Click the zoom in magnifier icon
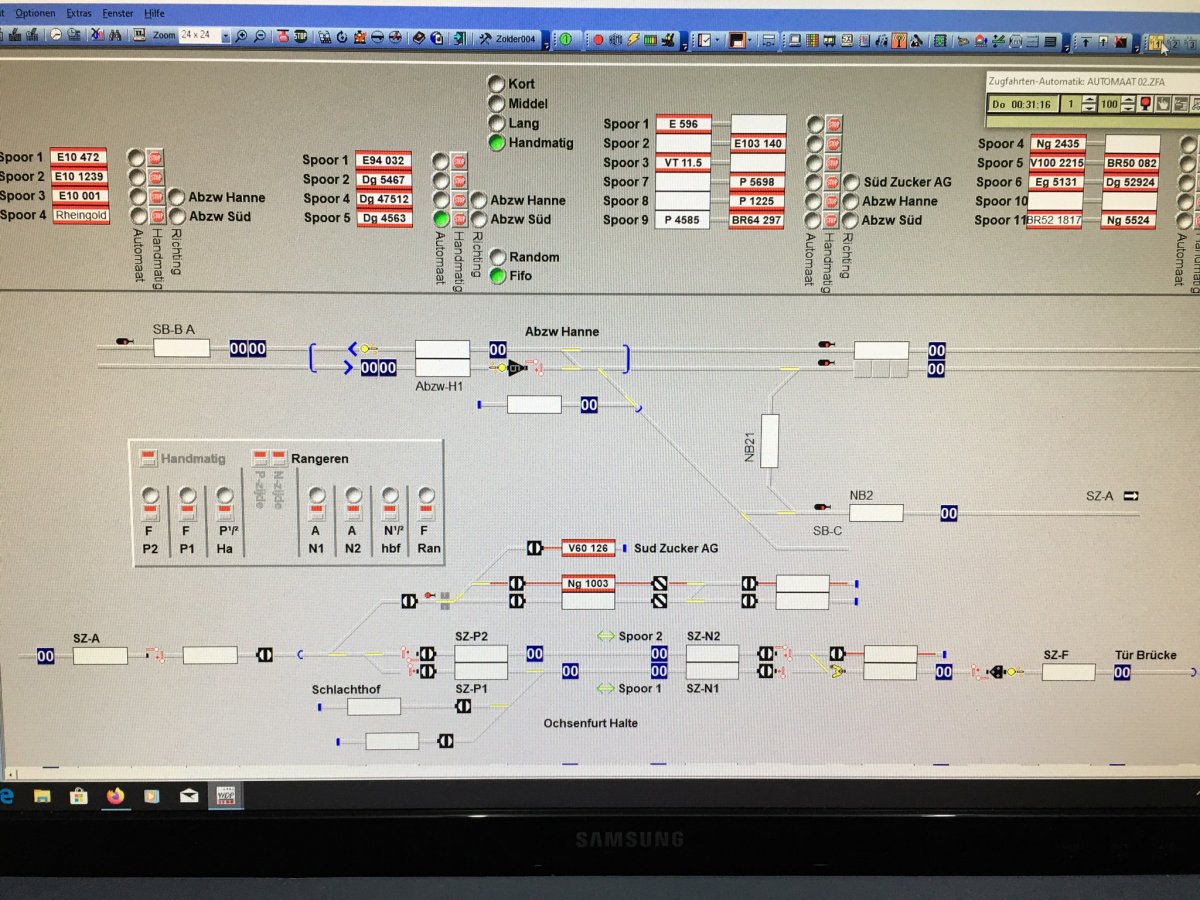 click(241, 37)
